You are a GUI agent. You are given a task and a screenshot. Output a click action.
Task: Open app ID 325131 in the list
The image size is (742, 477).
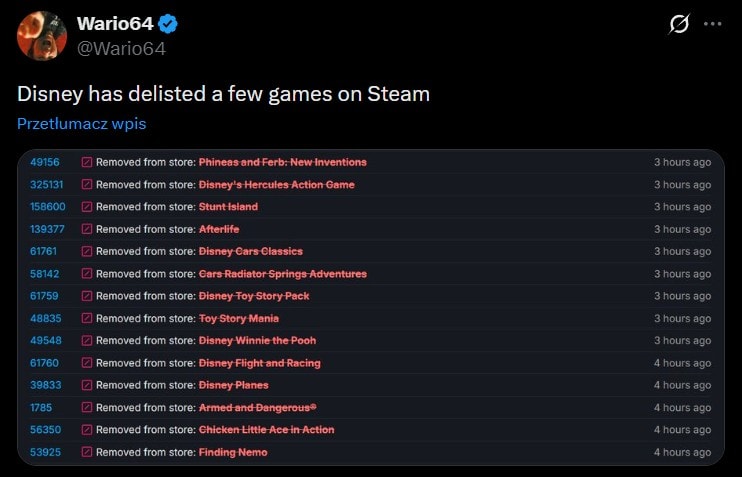point(47,184)
